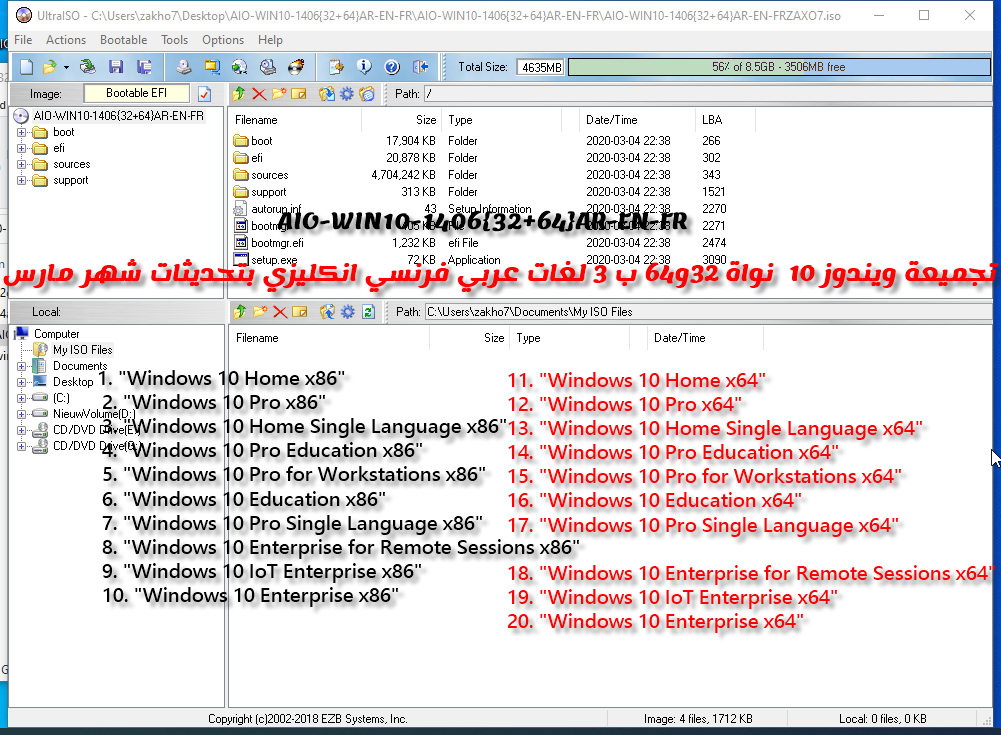The height and width of the screenshot is (735, 1001).
Task: Click the blue Info toolbar icon
Action: [x=364, y=66]
